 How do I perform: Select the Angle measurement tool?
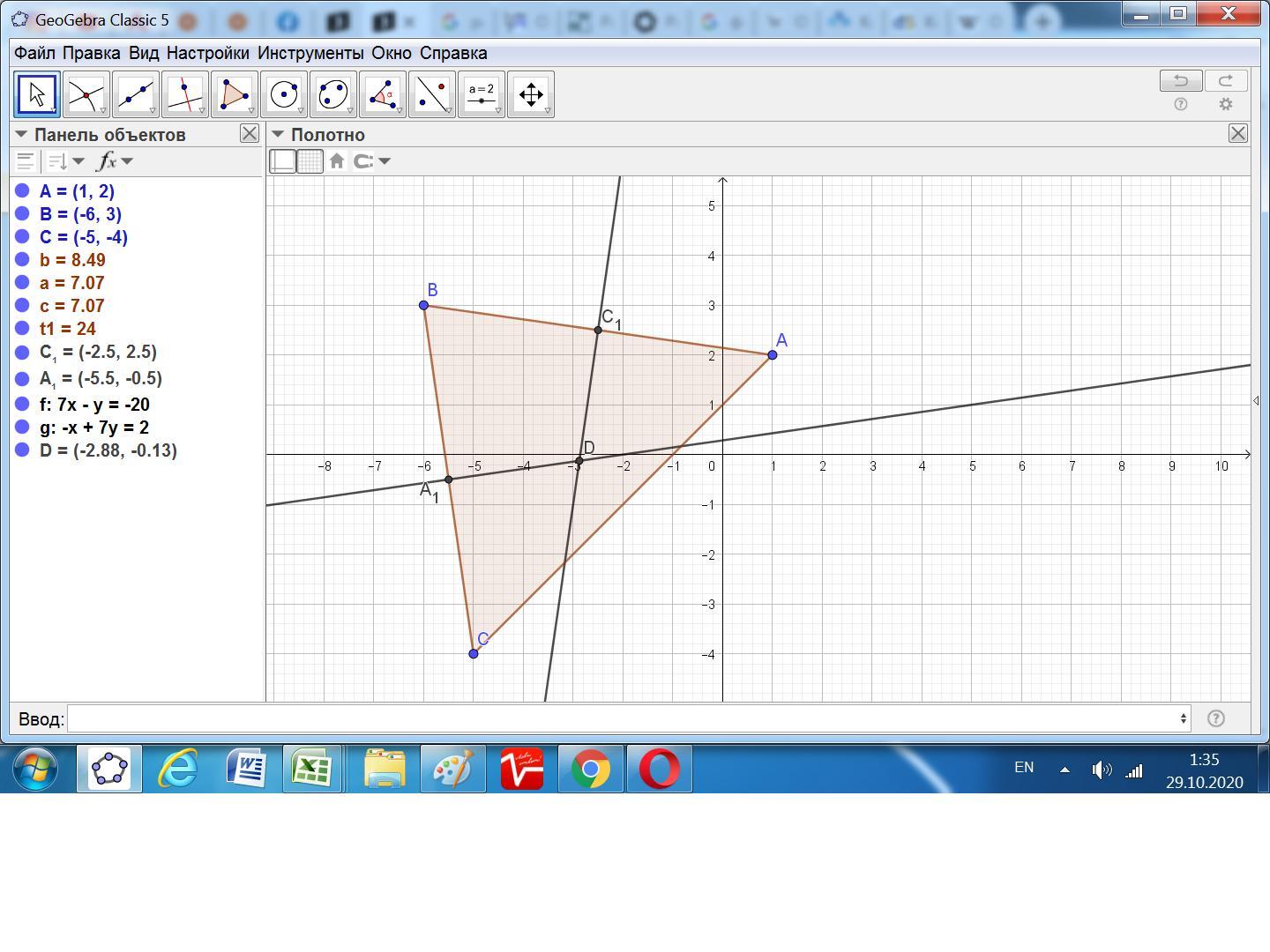pos(383,94)
